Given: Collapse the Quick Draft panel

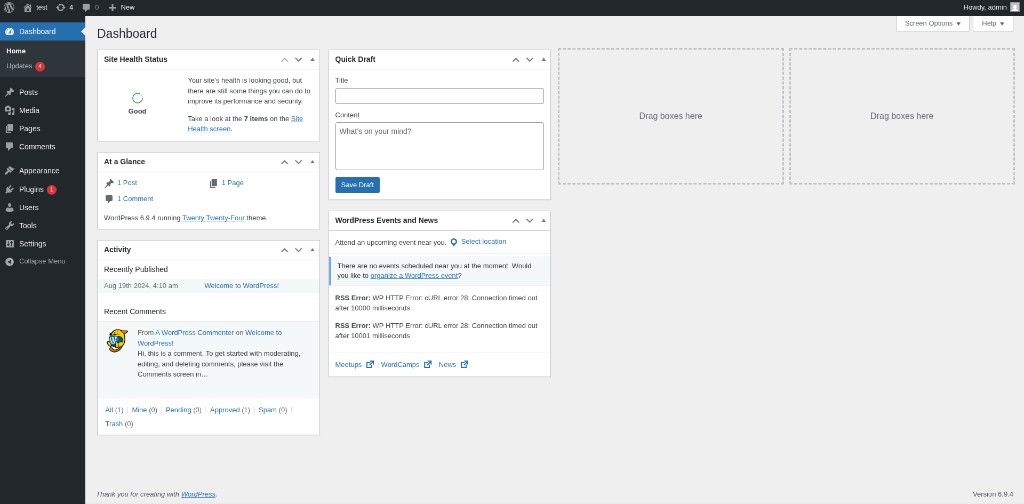Looking at the screenshot, I should pyautogui.click(x=543, y=59).
